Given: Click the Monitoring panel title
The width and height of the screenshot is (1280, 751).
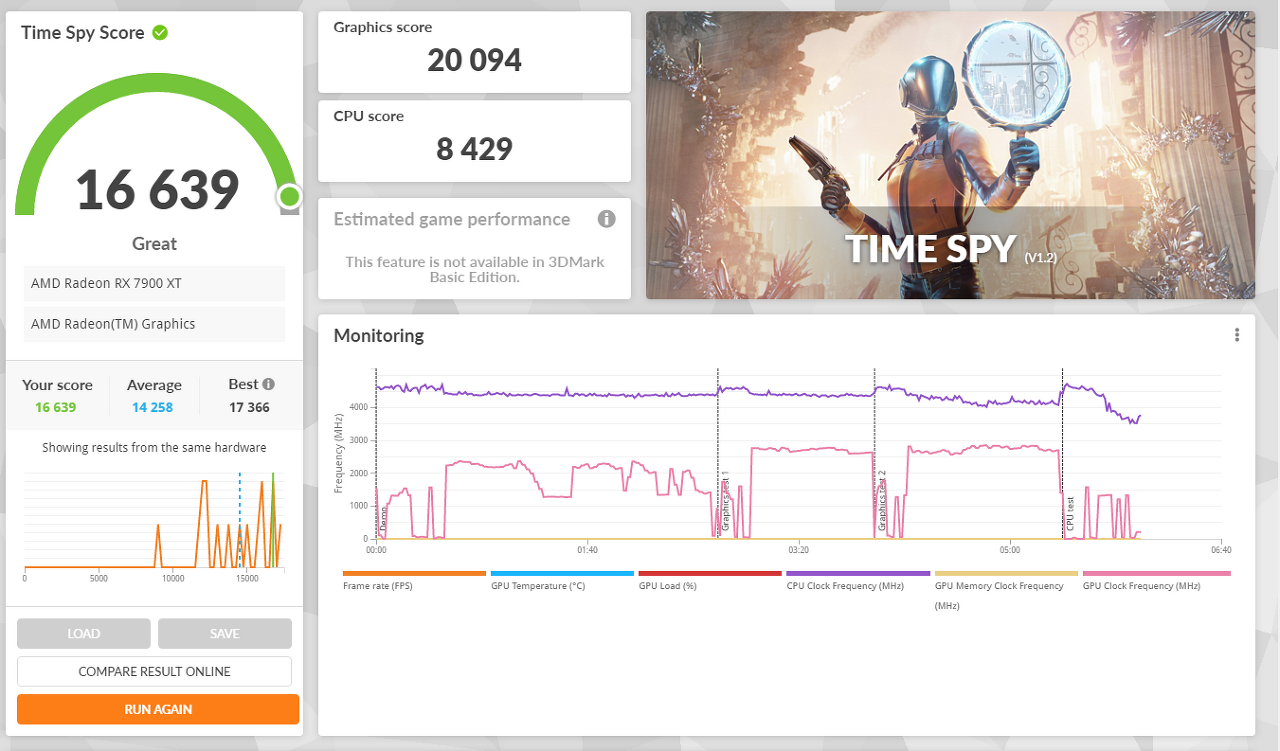Looking at the screenshot, I should click(x=379, y=336).
